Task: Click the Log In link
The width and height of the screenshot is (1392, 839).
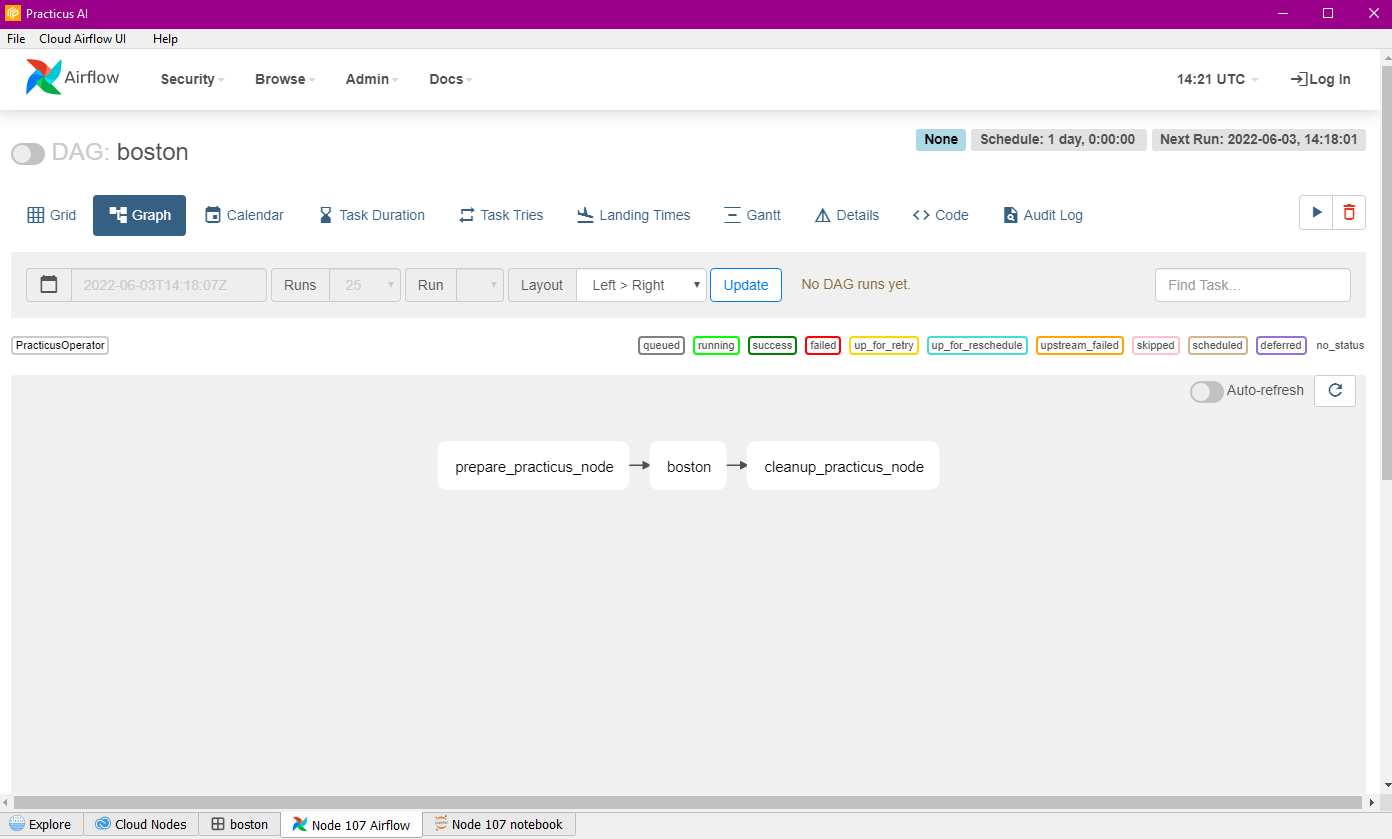Action: [1320, 79]
